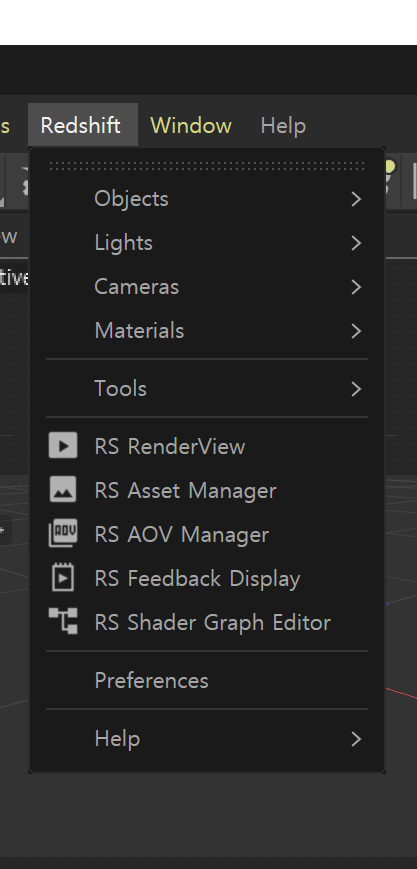Open the top menu bar Help menu
The height and width of the screenshot is (869, 417).
(x=283, y=126)
